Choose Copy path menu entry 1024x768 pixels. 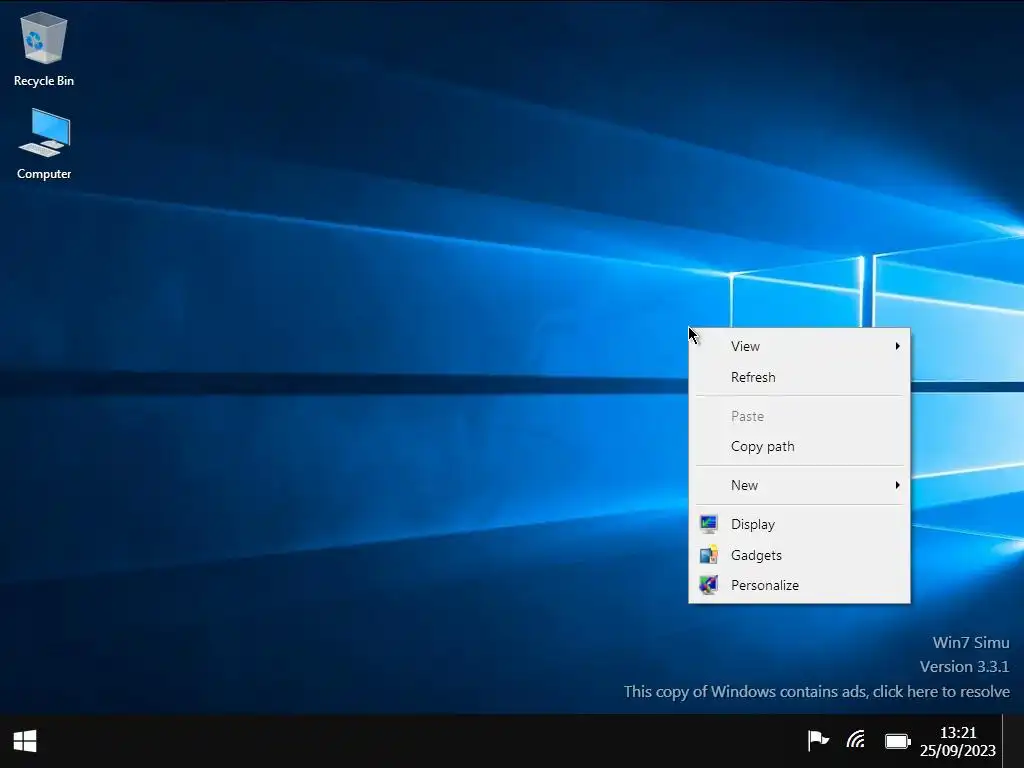point(799,447)
